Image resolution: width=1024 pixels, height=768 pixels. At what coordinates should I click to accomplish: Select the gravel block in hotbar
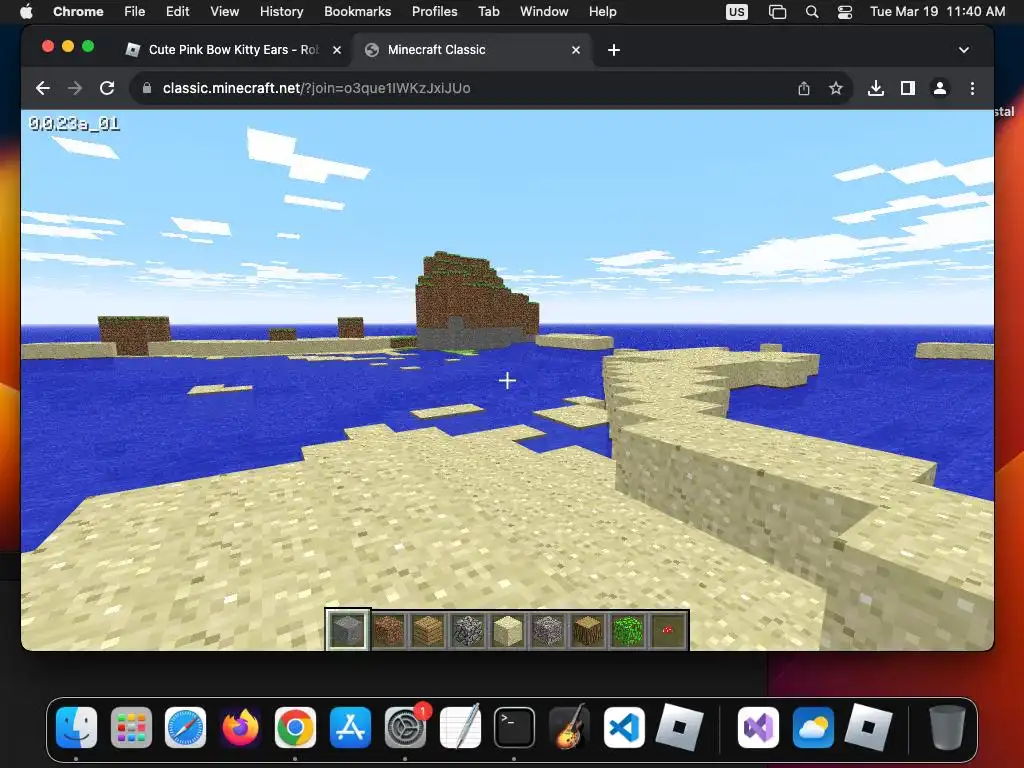click(x=548, y=630)
